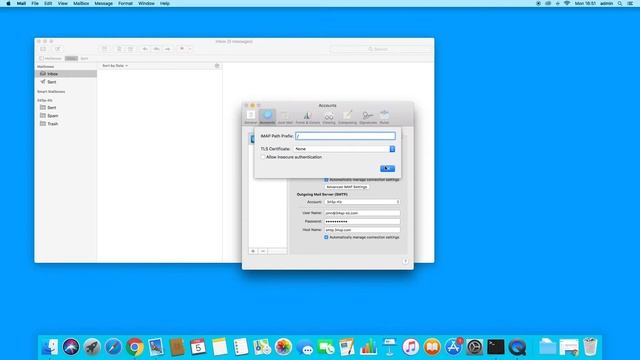640x360 pixels.
Task: Open the Sort by Date dropdown
Action: pos(115,66)
